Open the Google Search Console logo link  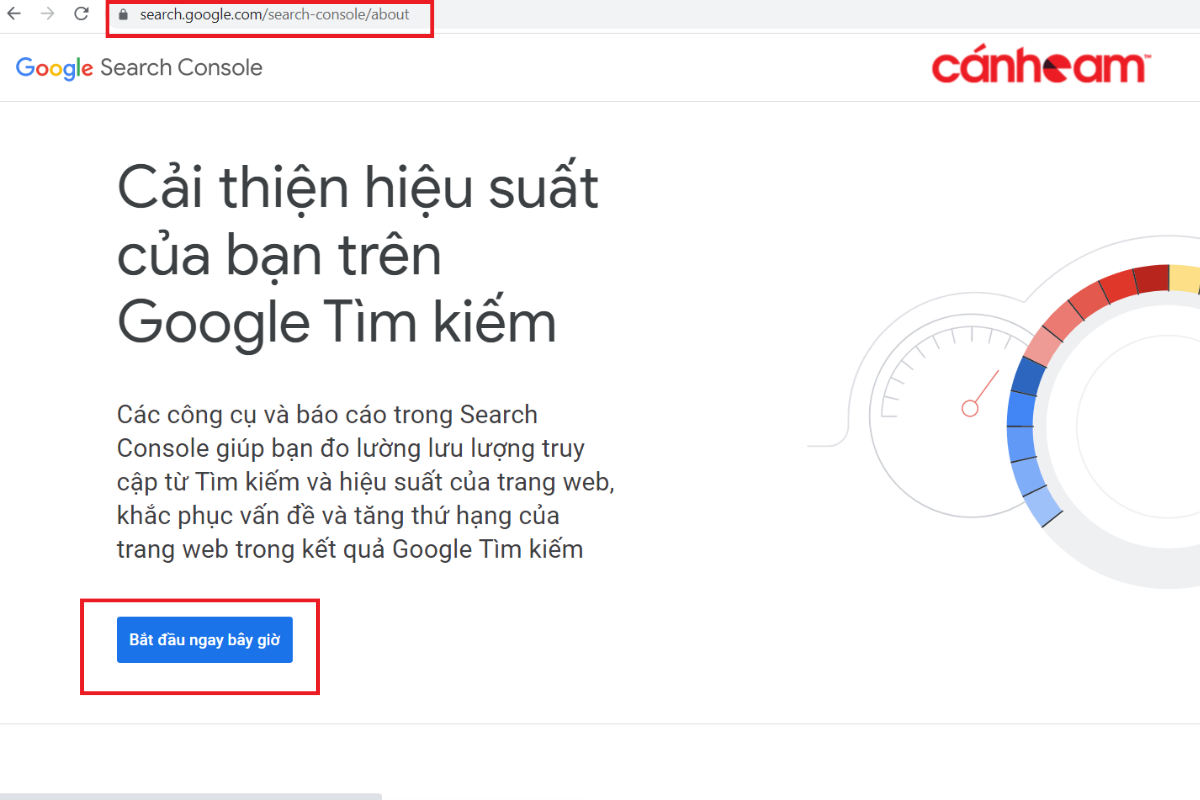point(139,68)
